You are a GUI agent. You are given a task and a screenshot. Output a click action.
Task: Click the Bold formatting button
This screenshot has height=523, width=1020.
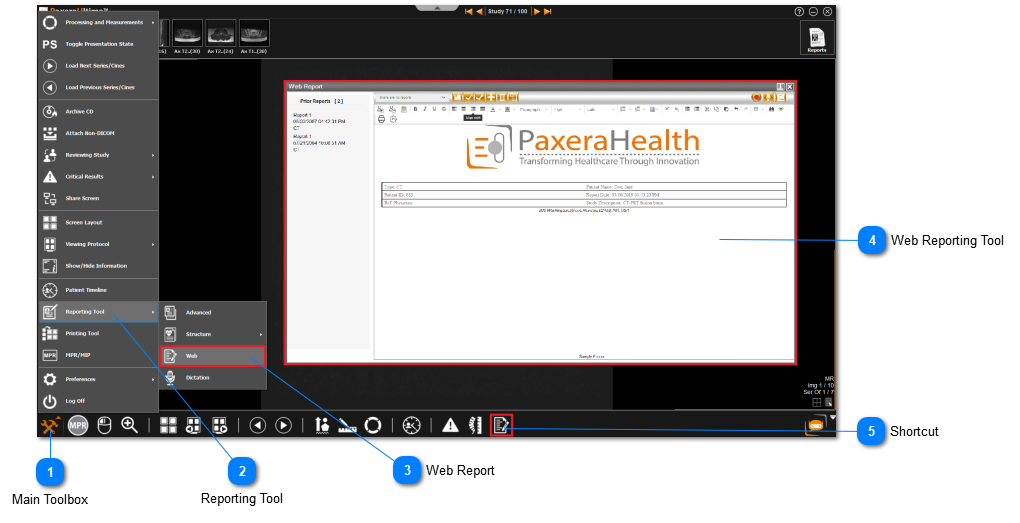pos(415,109)
